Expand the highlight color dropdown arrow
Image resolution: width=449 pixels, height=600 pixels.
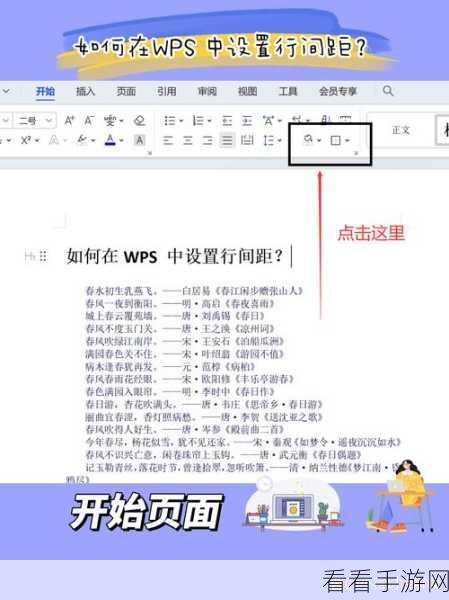coord(93,141)
